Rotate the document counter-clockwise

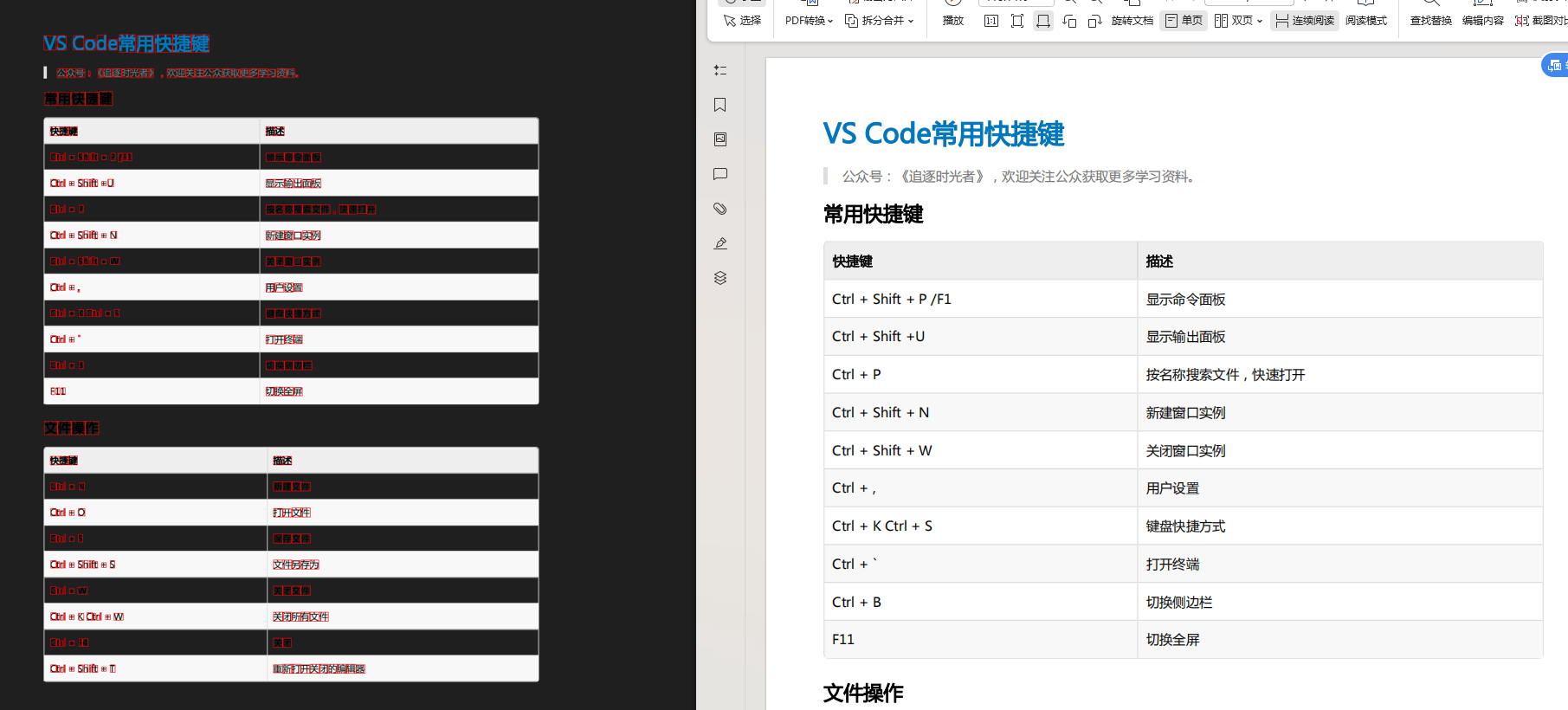click(x=1069, y=21)
